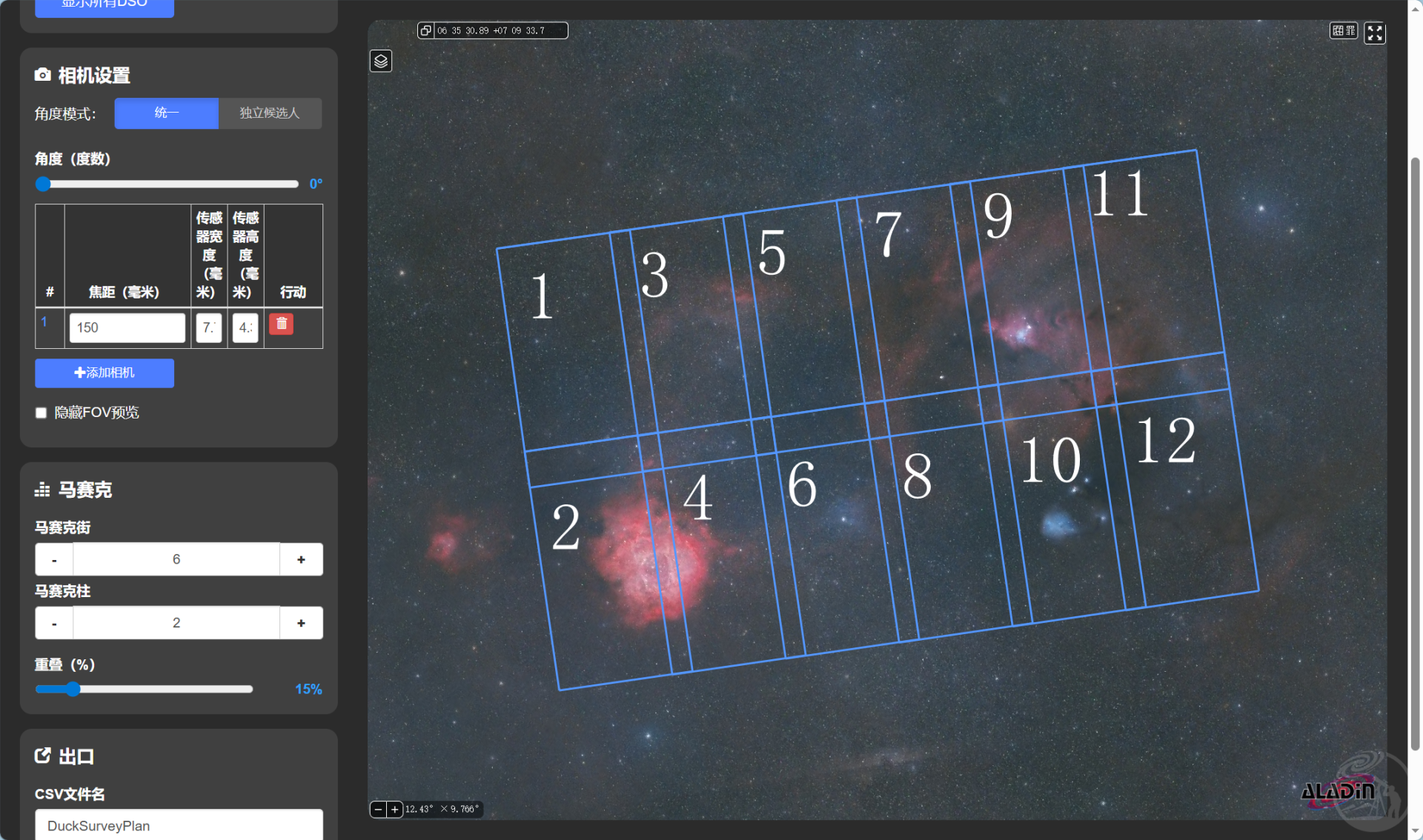
Task: Click the 添加相机 button
Action: pyautogui.click(x=105, y=373)
